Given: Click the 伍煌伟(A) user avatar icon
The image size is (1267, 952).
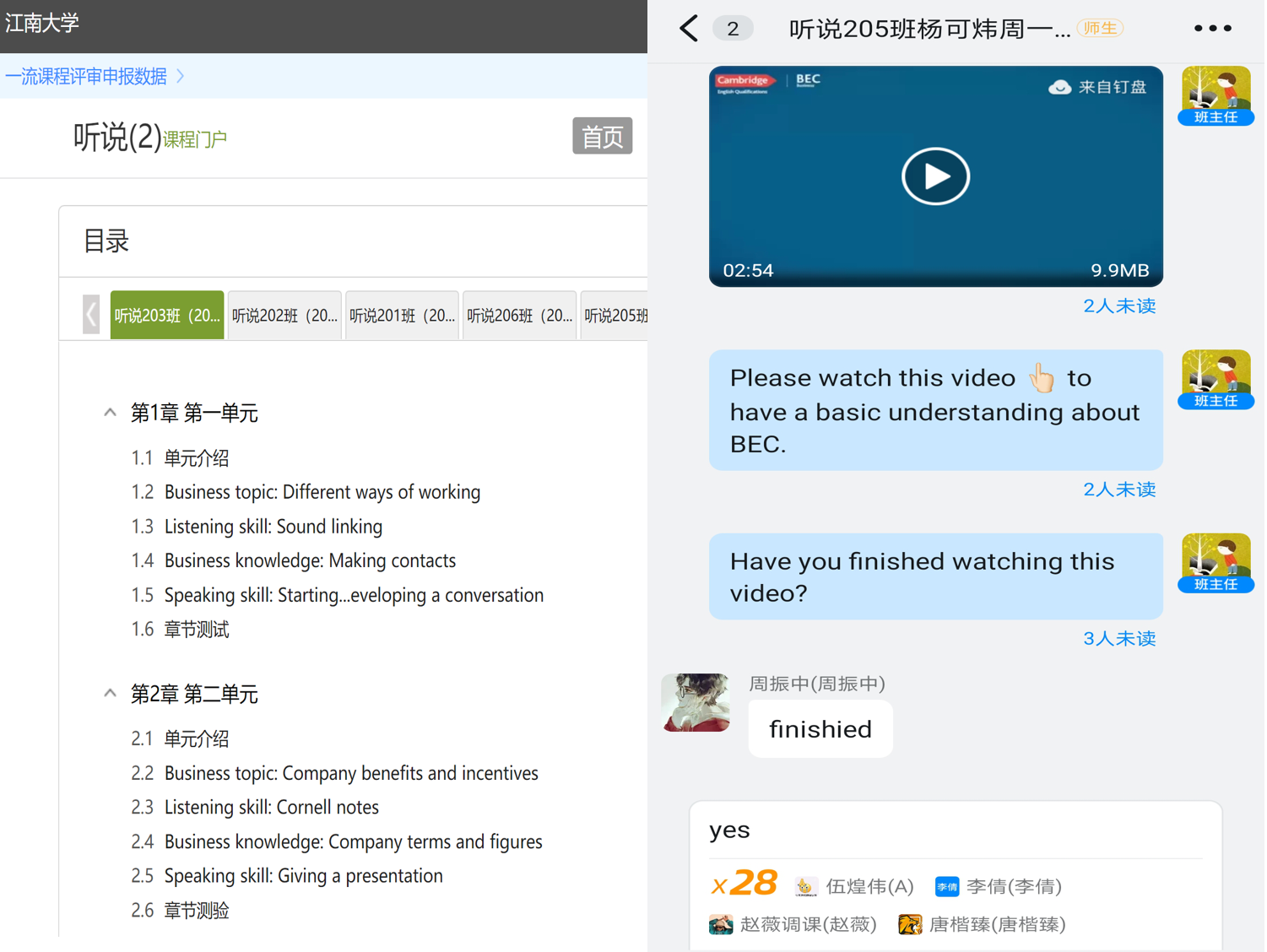Looking at the screenshot, I should (805, 886).
